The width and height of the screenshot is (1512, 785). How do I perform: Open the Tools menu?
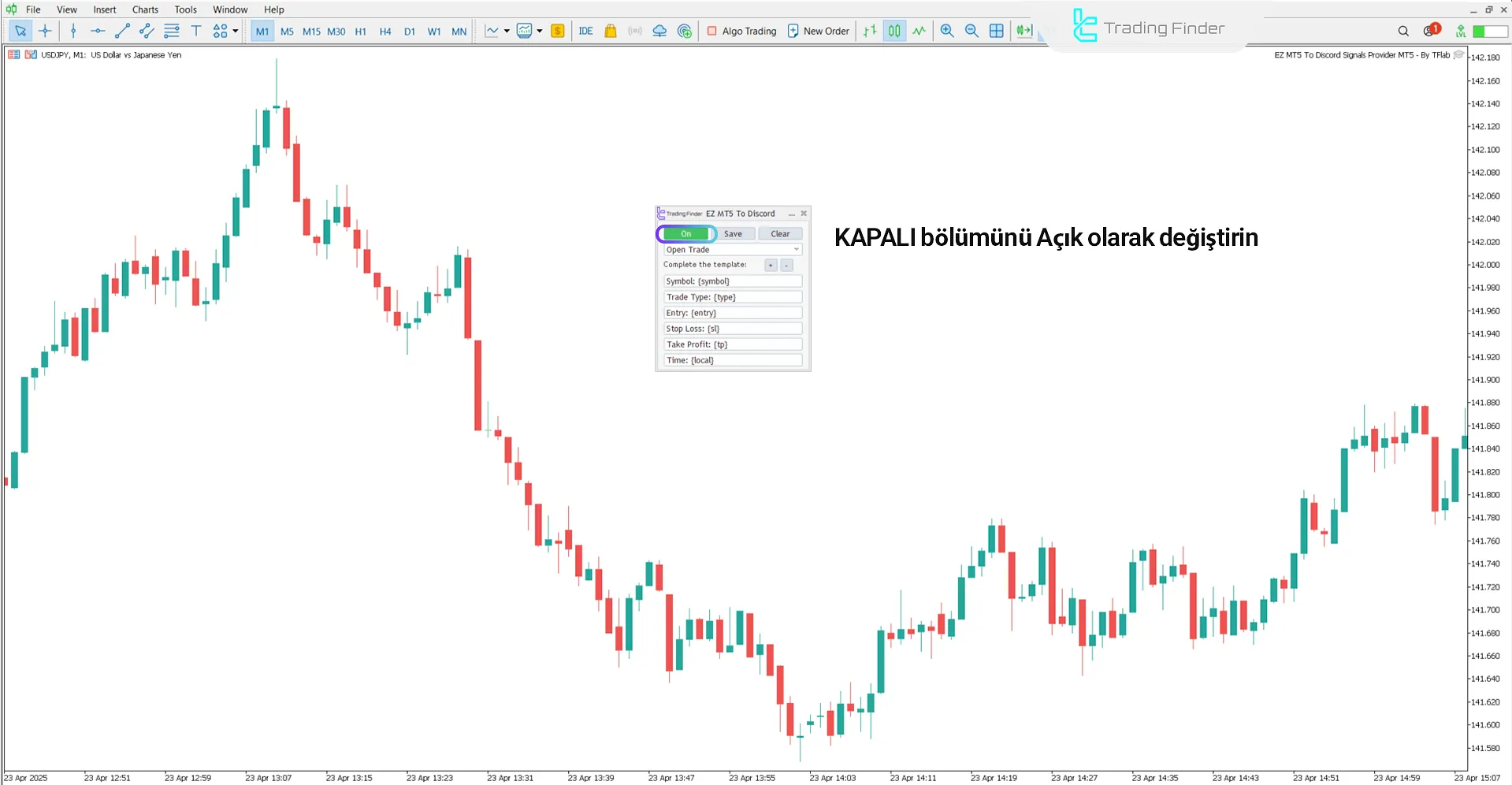click(186, 9)
